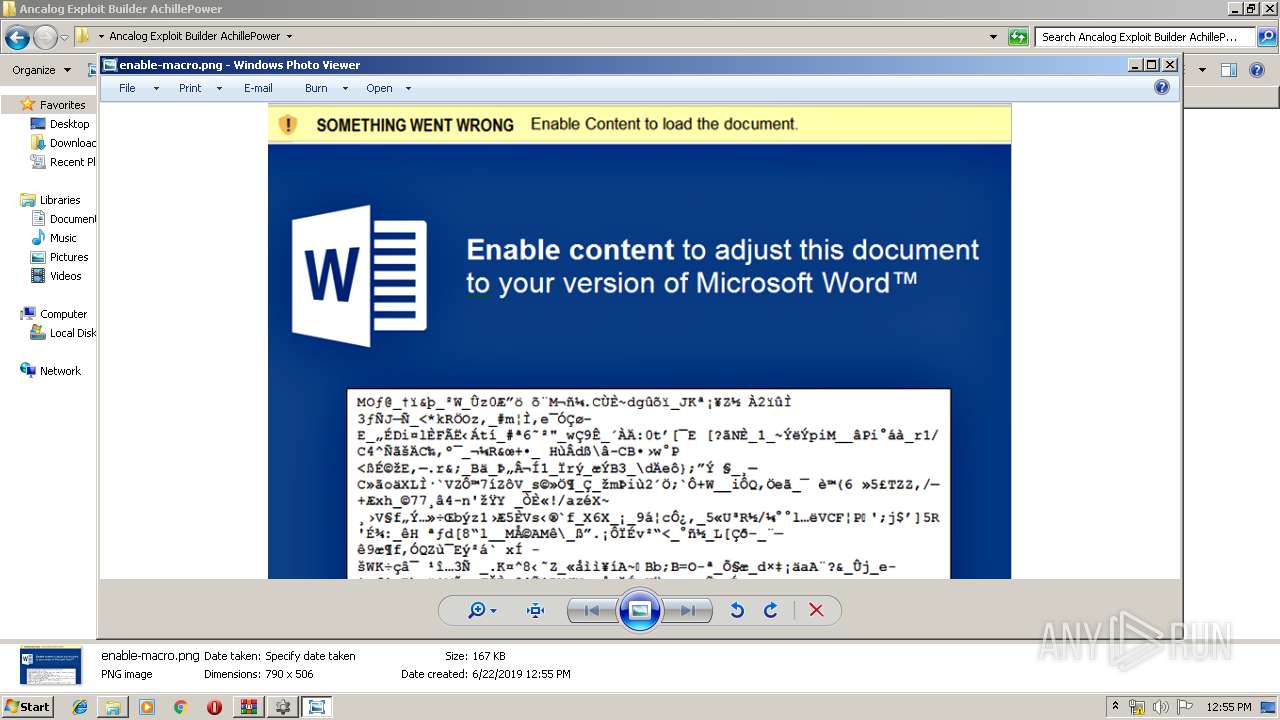Image resolution: width=1280 pixels, height=720 pixels.
Task: Rotate the picture clockwise
Action: tap(770, 610)
